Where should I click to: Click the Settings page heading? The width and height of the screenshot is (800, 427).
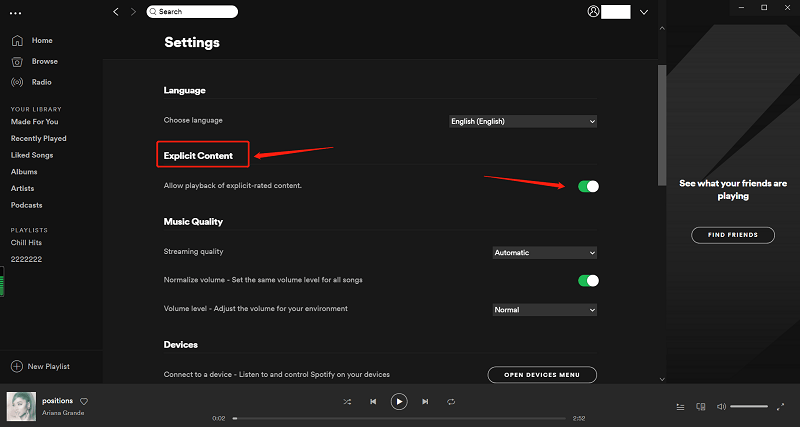pos(192,42)
